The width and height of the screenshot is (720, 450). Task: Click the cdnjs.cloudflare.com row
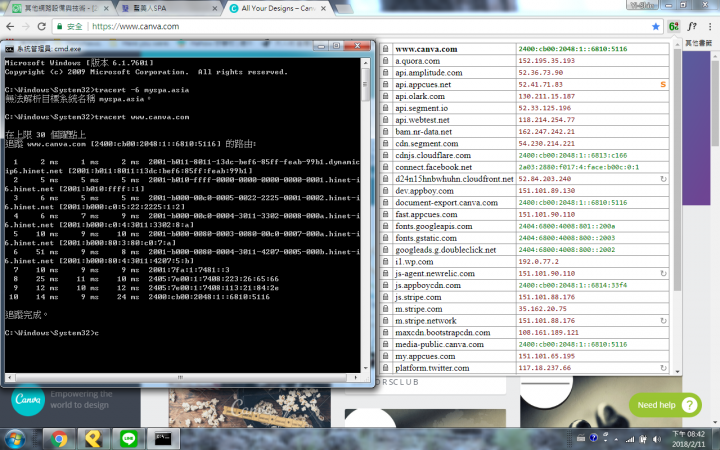(x=524, y=155)
